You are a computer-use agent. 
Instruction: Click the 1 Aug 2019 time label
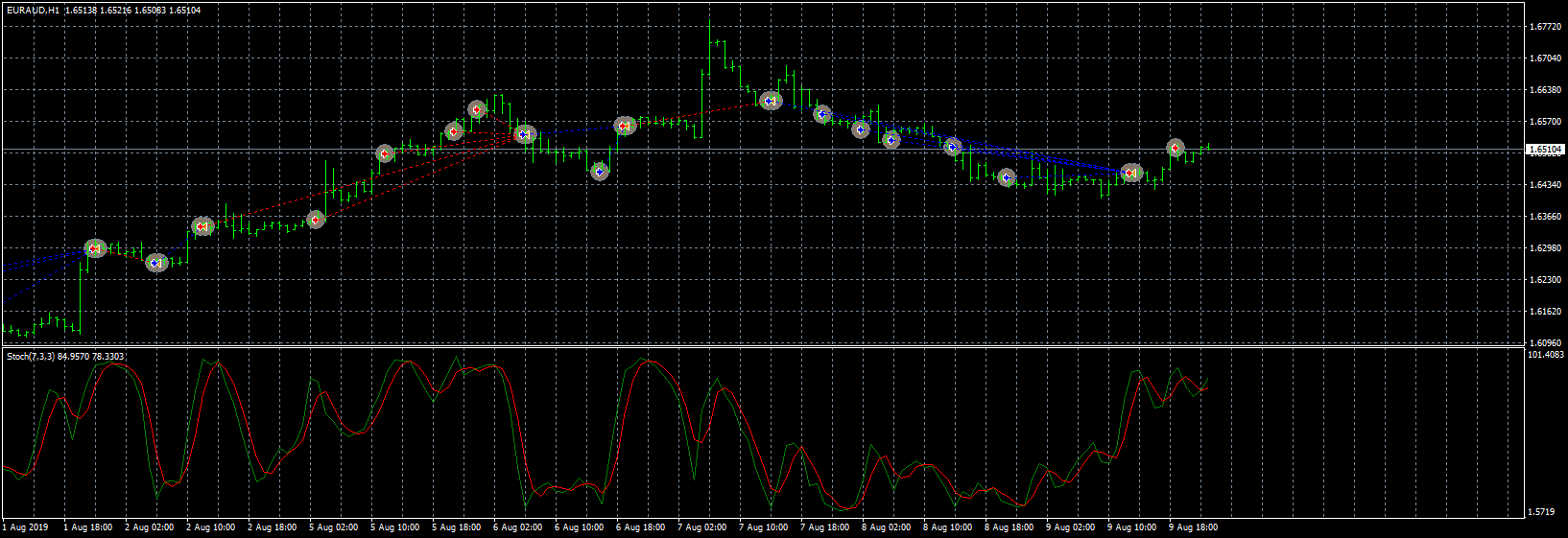[26, 527]
